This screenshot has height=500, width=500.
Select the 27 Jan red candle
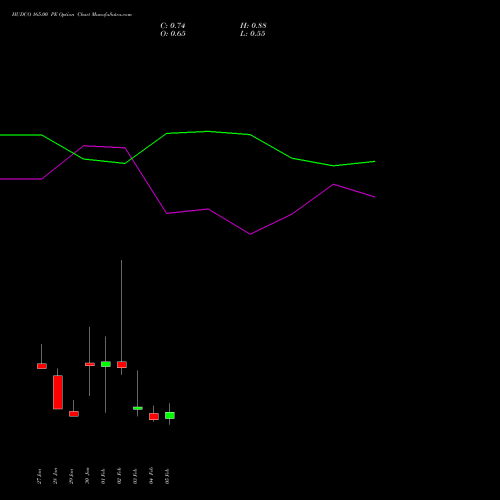42,366
